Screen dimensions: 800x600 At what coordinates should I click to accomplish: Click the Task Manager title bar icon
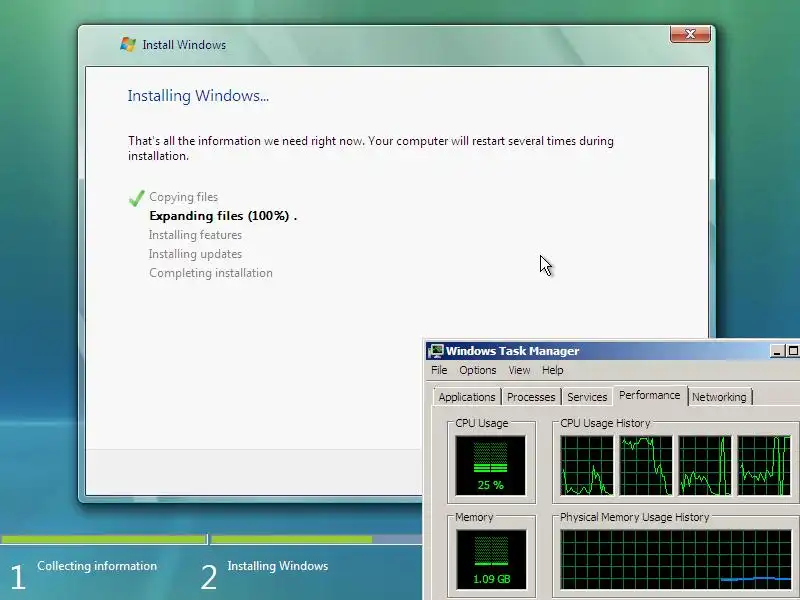436,351
